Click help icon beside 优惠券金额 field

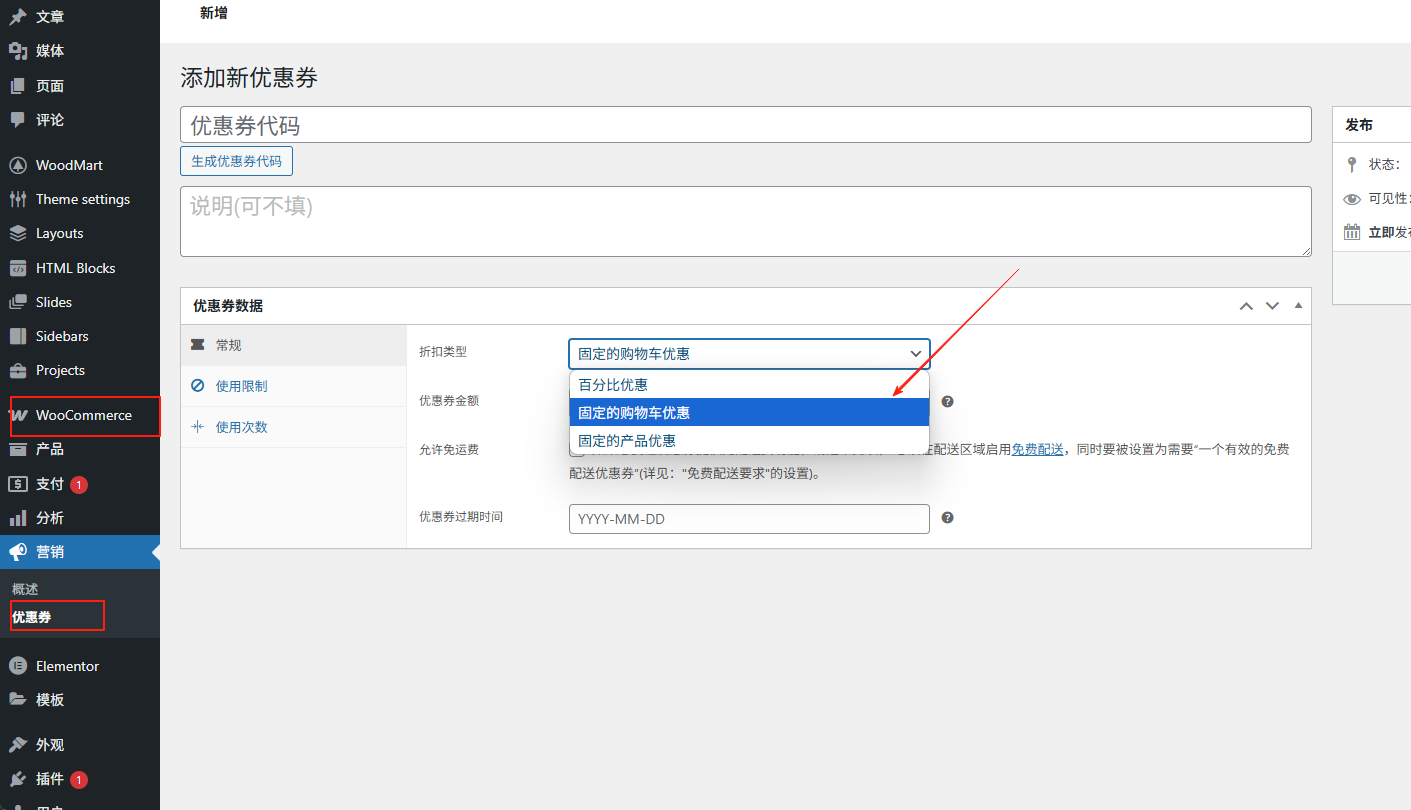[x=947, y=401]
